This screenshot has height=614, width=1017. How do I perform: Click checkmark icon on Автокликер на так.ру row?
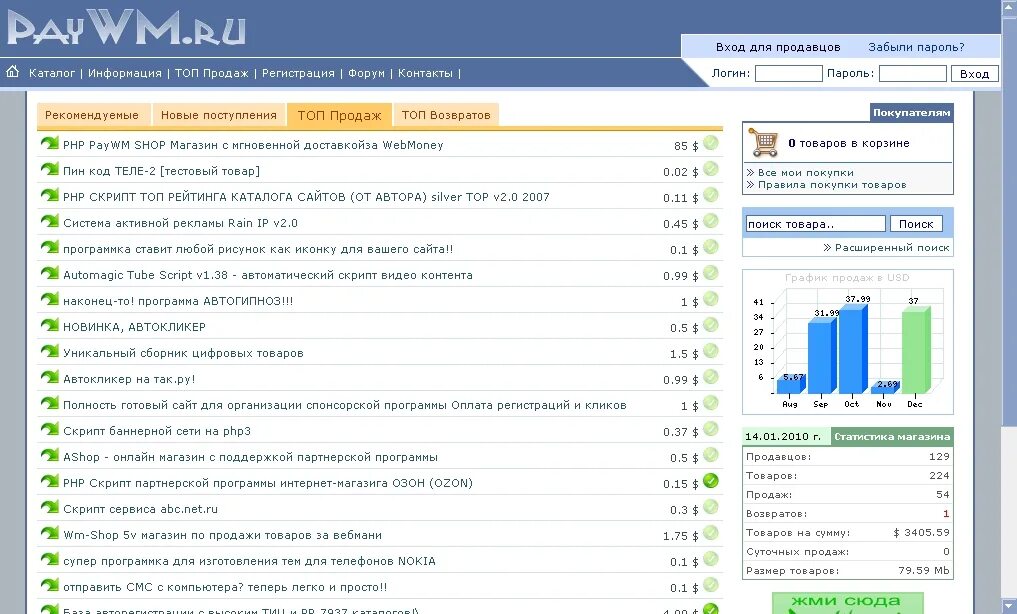pyautogui.click(x=711, y=377)
